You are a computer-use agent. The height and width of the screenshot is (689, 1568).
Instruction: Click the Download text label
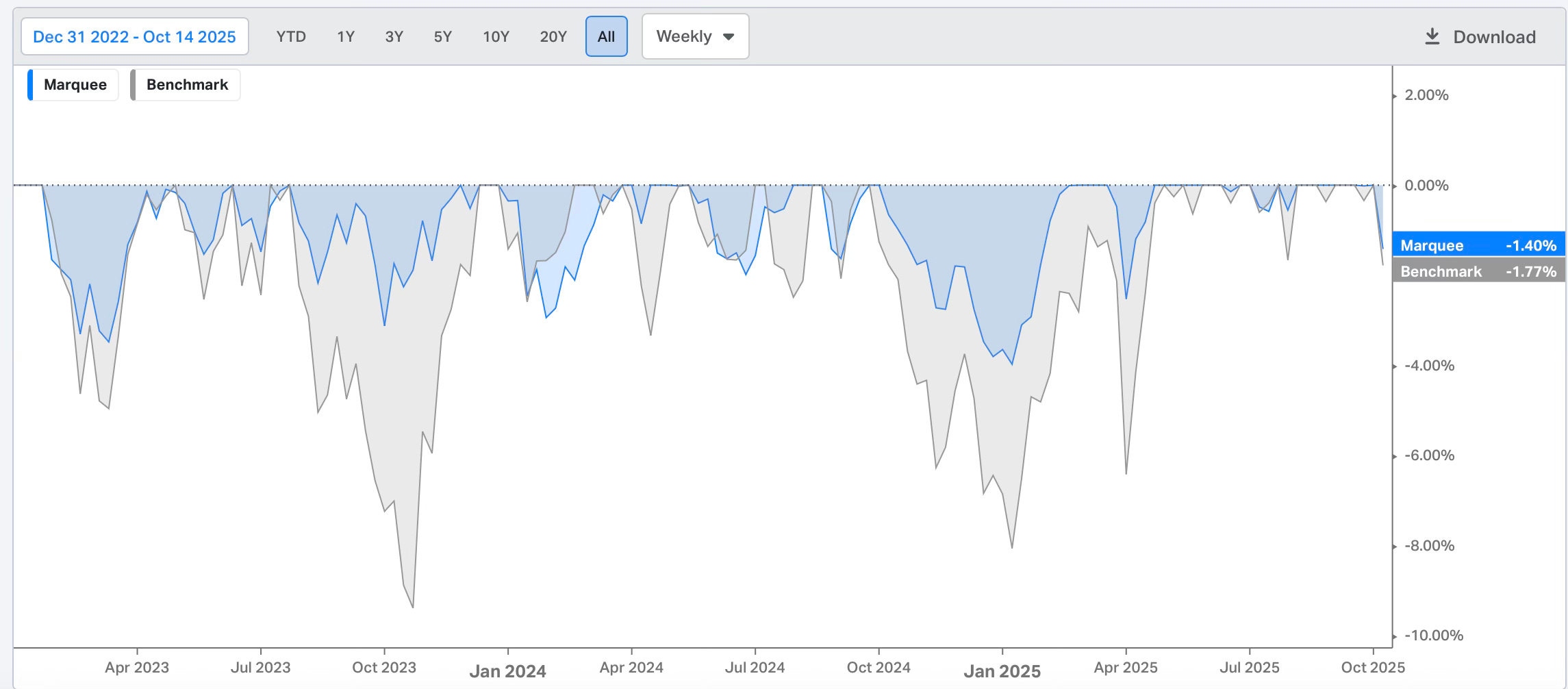pos(1495,37)
